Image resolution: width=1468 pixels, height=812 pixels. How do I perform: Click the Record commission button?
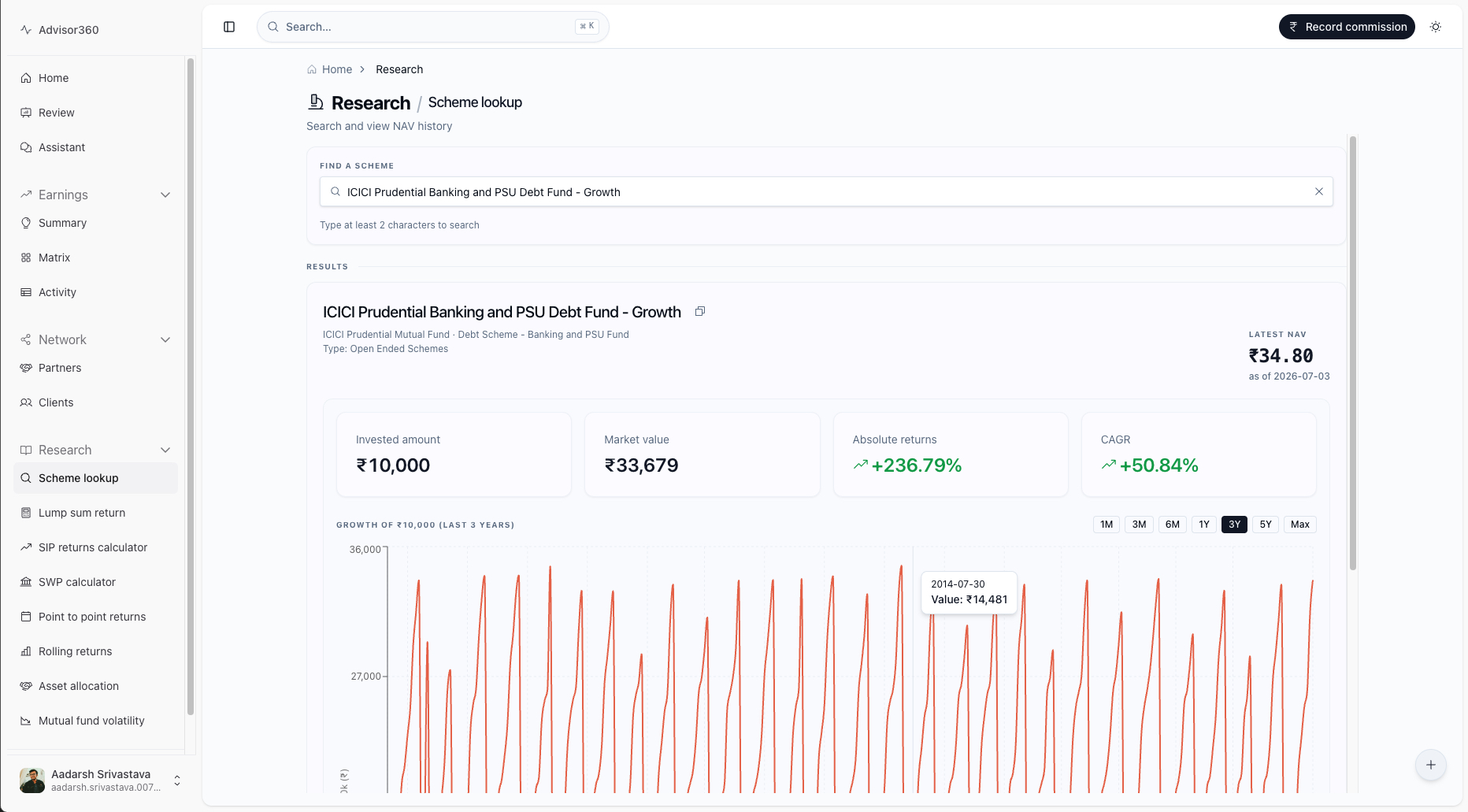click(1347, 27)
